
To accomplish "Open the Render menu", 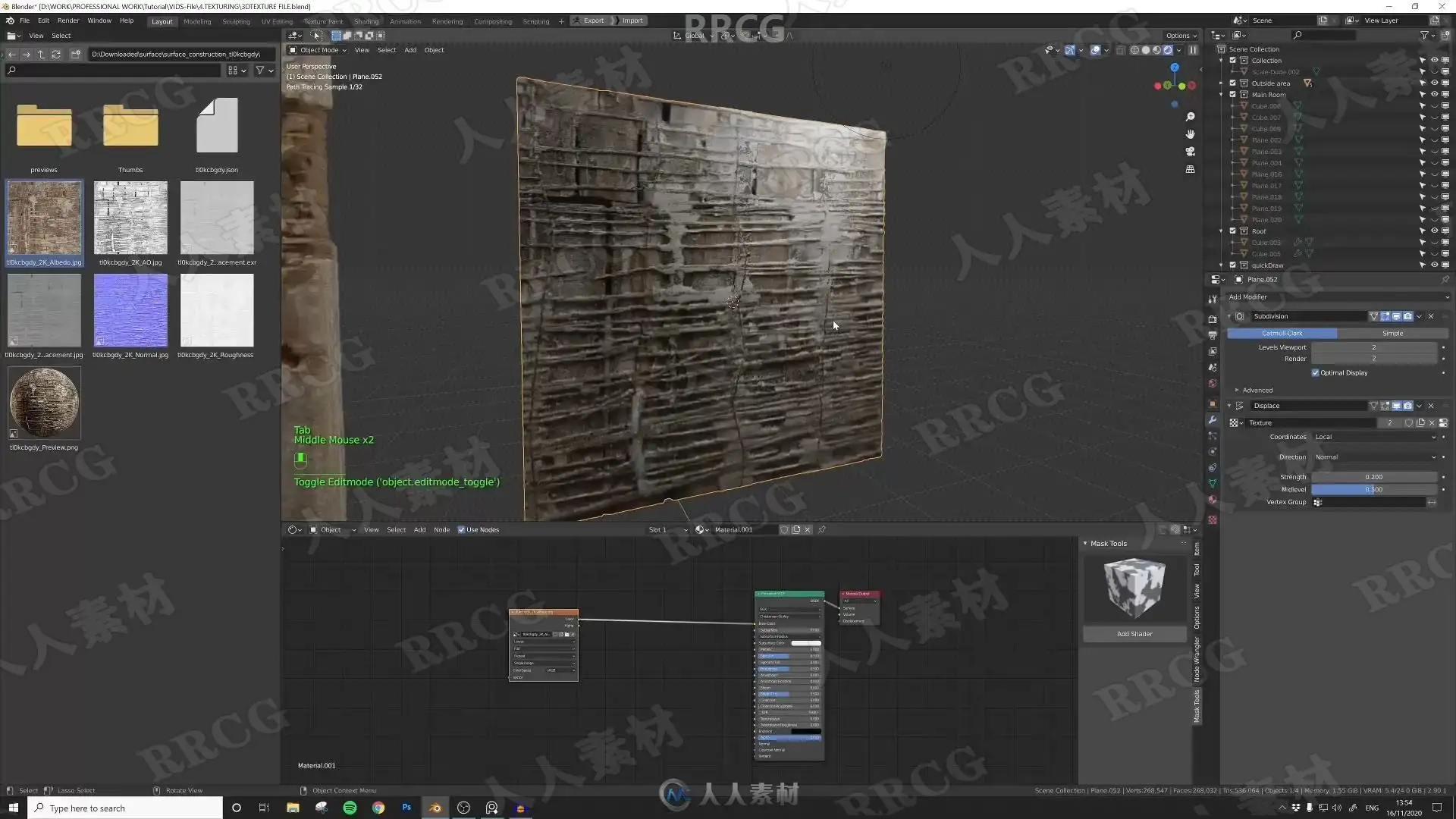I will [67, 20].
